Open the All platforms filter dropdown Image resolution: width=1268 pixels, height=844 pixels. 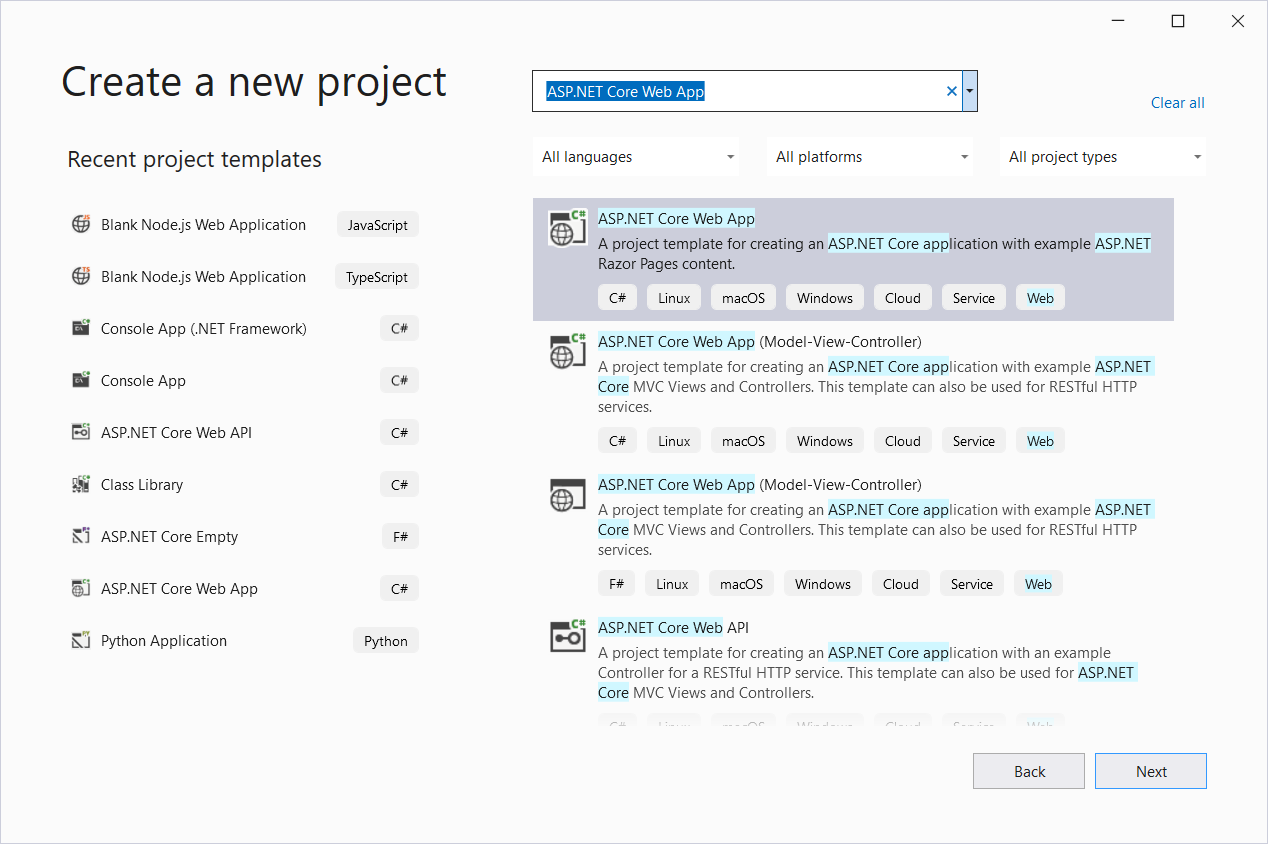pyautogui.click(x=870, y=157)
